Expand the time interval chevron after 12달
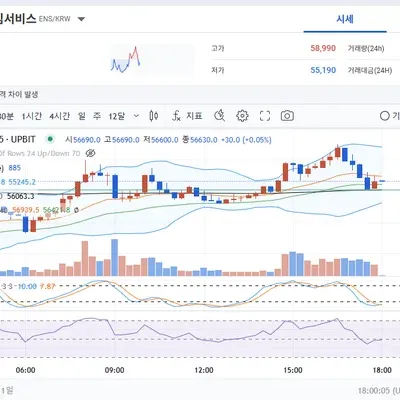Screen dimensions: 400x400 tap(136, 116)
